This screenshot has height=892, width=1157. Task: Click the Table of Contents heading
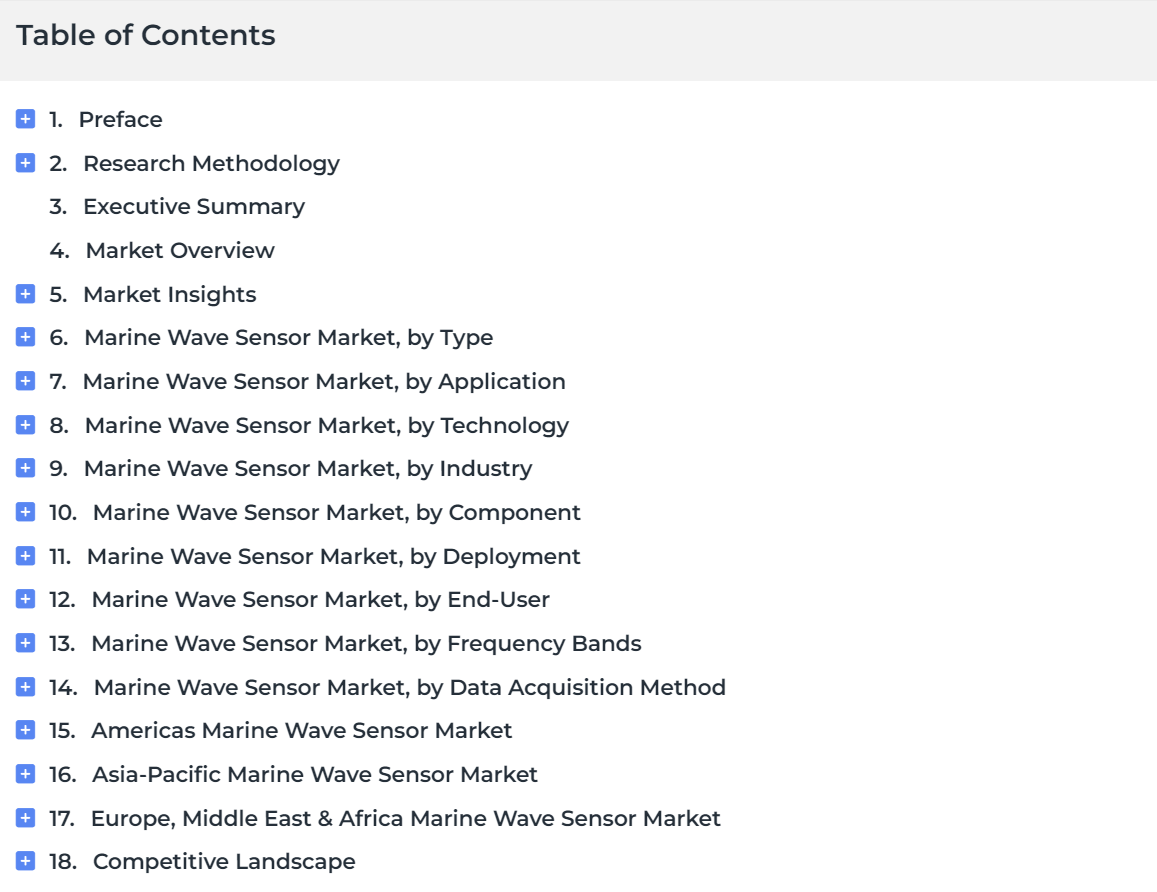[x=146, y=35]
